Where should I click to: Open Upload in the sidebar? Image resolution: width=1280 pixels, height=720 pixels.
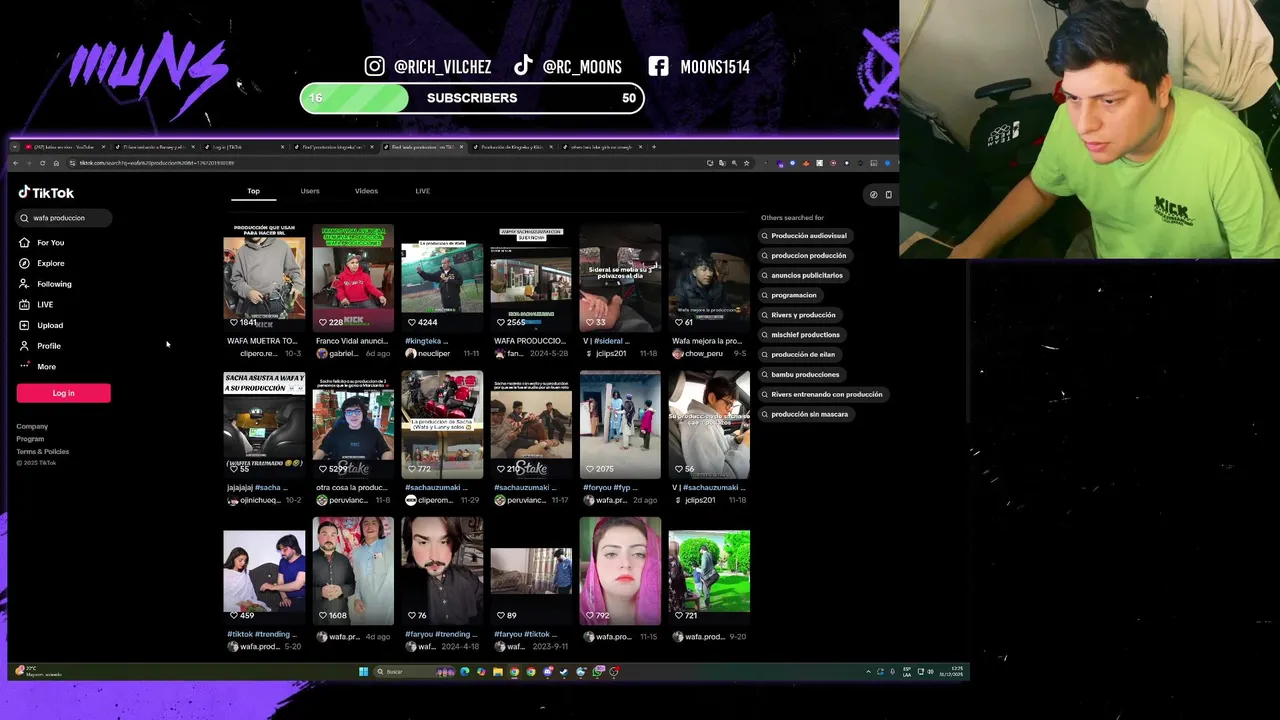pyautogui.click(x=41, y=325)
